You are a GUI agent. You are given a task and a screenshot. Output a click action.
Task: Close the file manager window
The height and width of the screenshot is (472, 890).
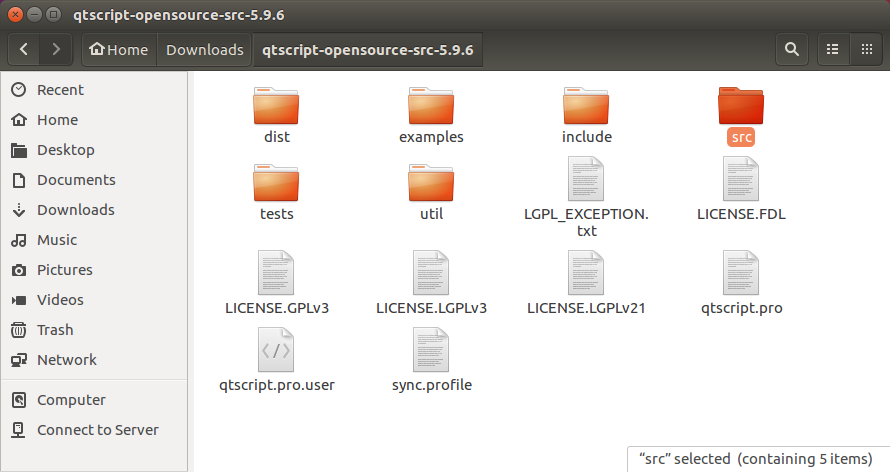point(17,16)
